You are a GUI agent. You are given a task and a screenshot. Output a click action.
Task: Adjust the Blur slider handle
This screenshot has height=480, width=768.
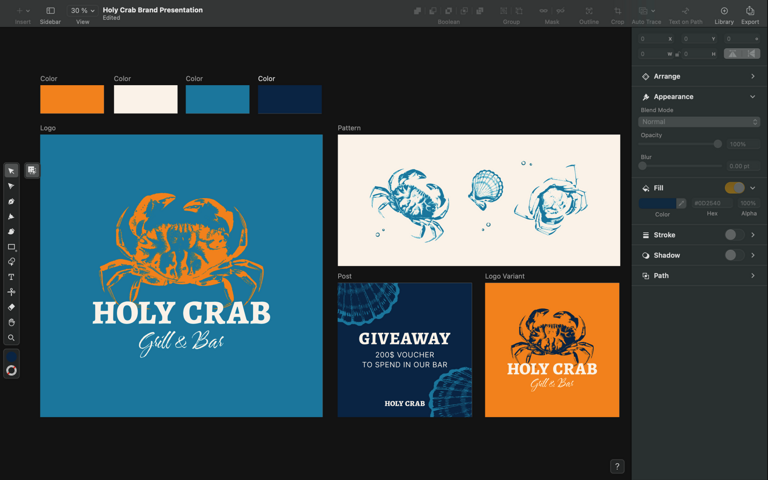coord(643,166)
